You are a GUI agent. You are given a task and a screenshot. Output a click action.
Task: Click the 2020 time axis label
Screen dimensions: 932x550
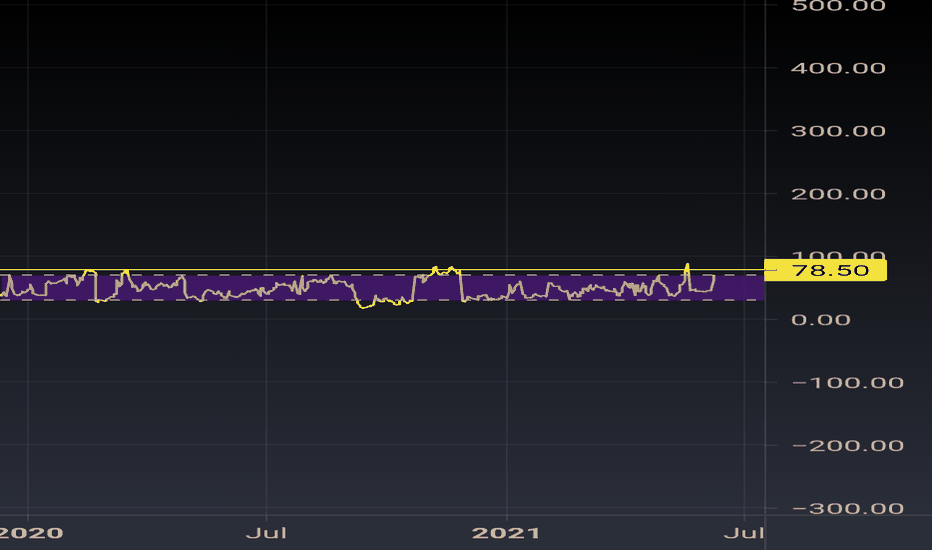click(31, 533)
